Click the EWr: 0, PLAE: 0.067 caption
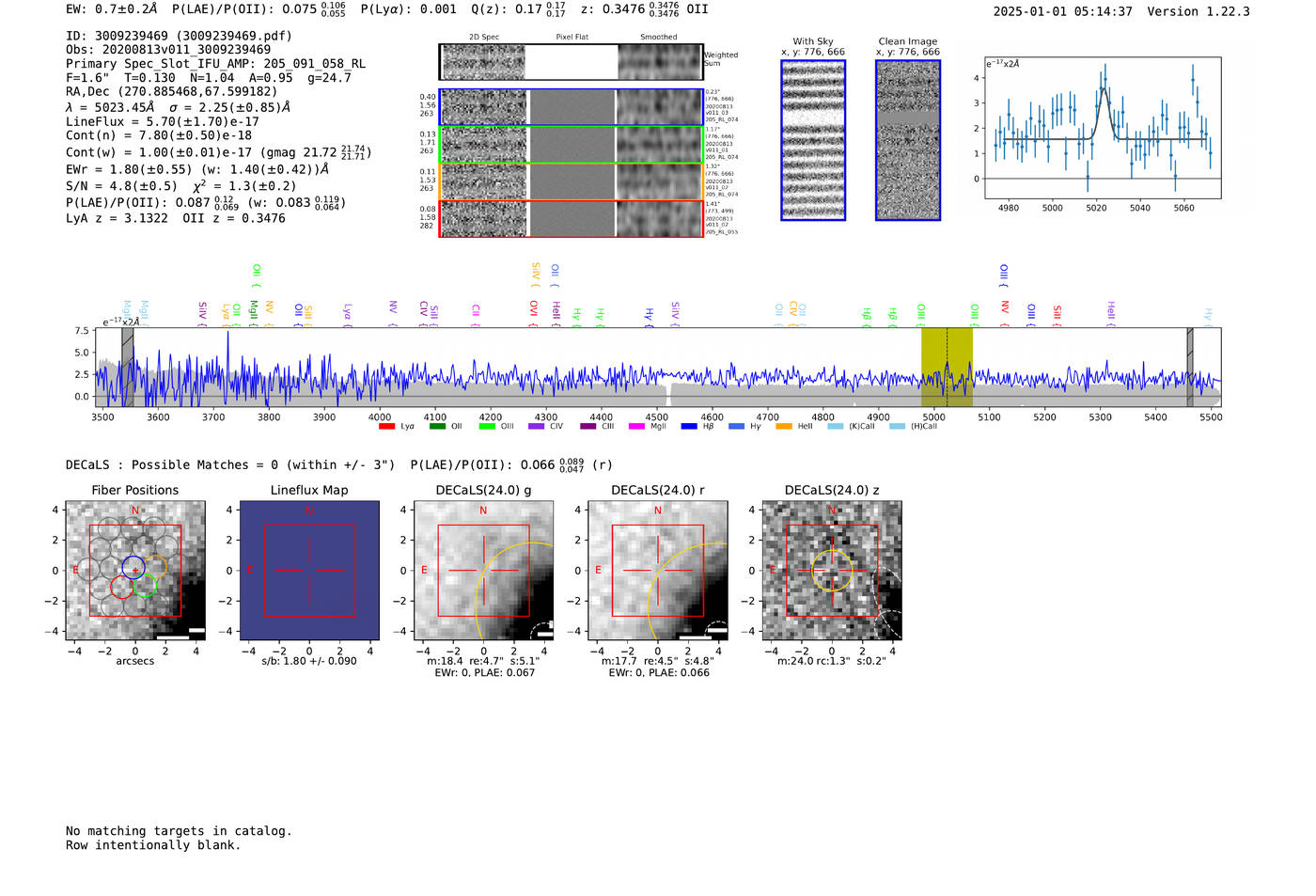Screen dimensions: 1316x896 click(484, 672)
